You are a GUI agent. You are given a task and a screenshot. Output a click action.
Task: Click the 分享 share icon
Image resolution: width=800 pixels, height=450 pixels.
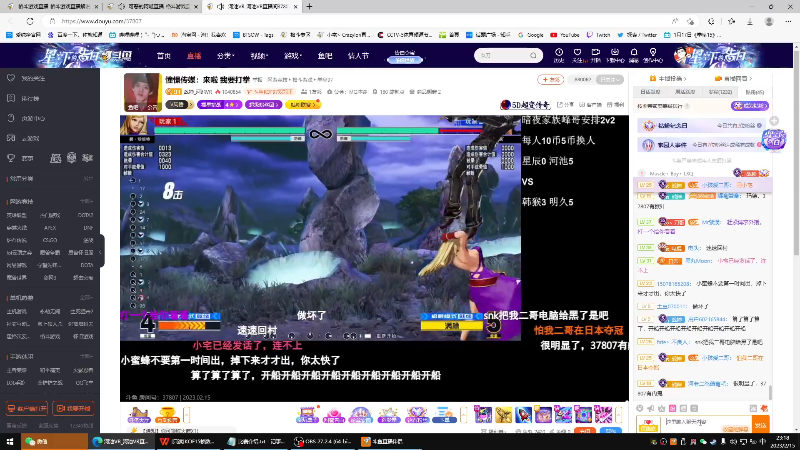(565, 105)
